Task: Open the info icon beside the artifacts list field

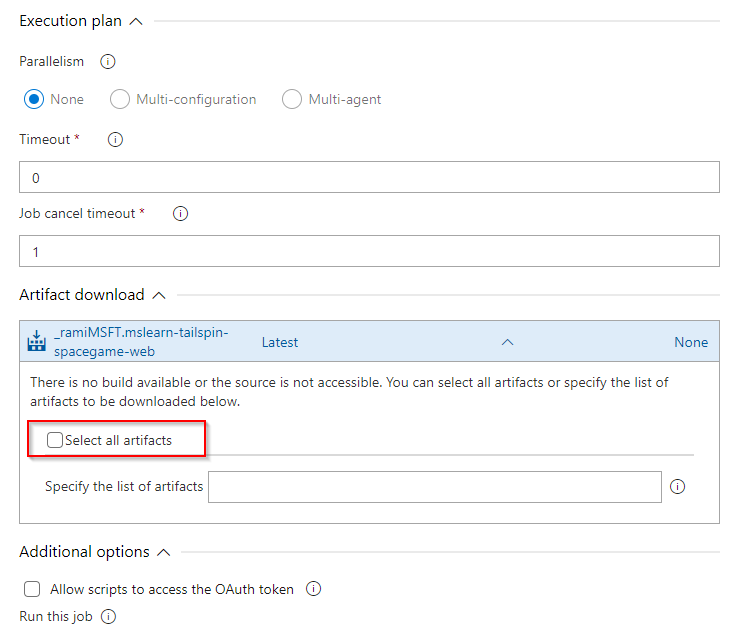Action: click(x=677, y=487)
